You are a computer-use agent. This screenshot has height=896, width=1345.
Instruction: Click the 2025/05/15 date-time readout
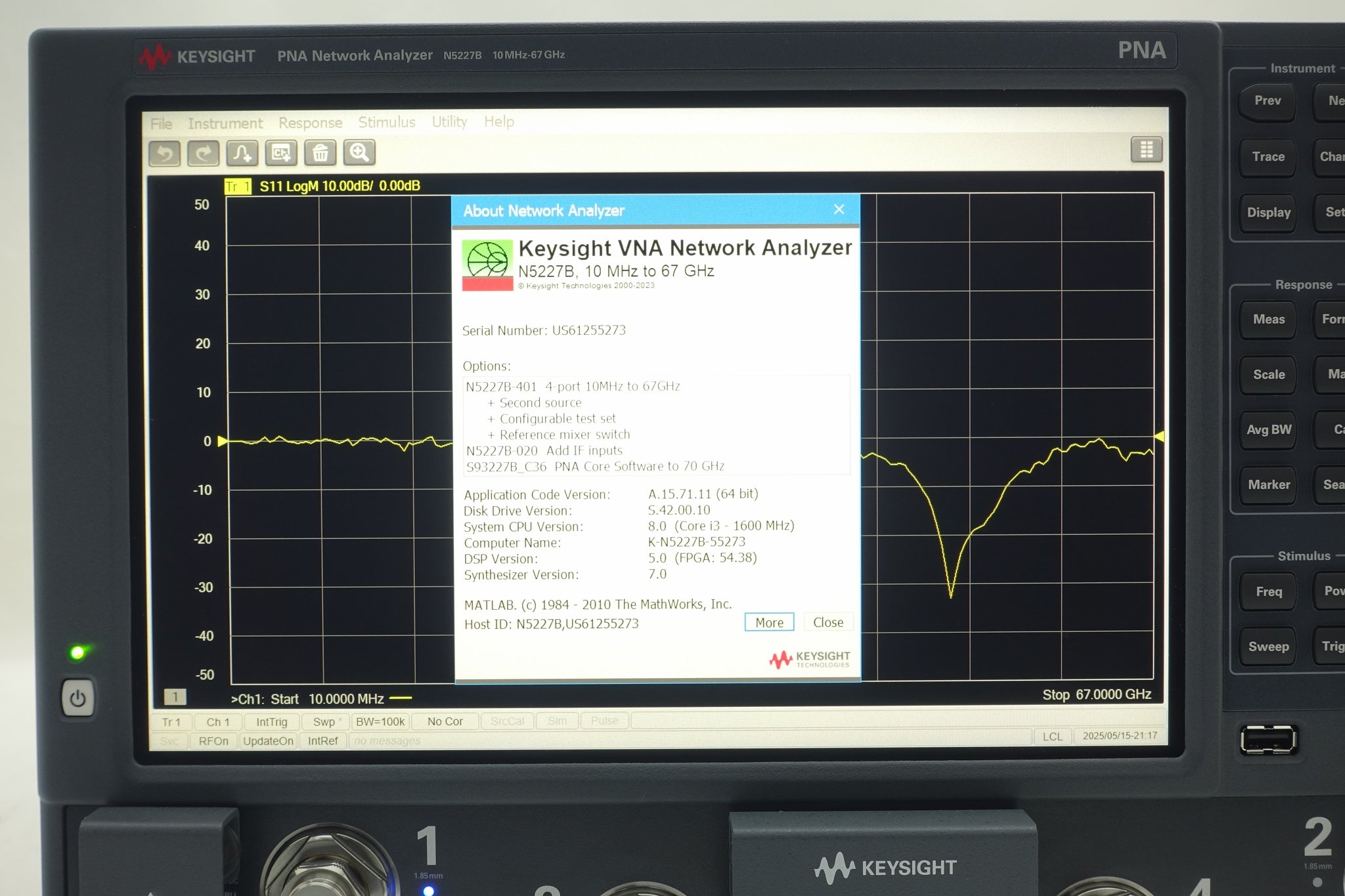point(1120,736)
